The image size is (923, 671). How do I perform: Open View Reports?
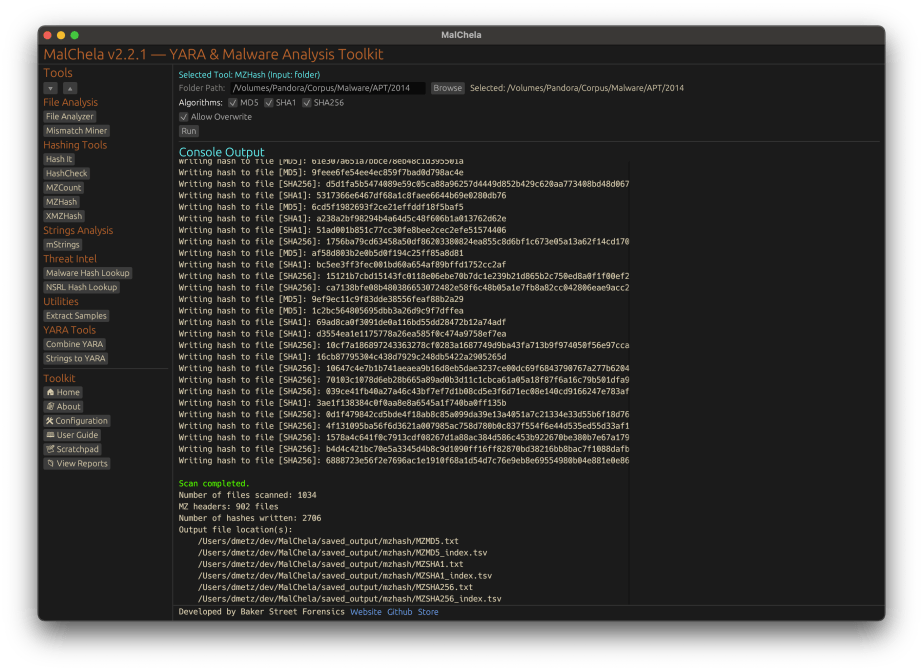click(76, 464)
